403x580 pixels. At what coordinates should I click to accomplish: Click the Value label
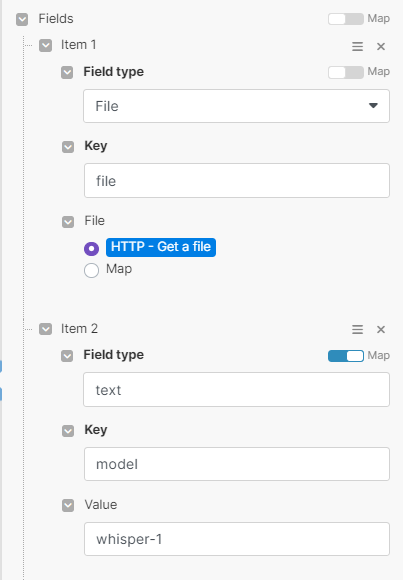pos(101,505)
